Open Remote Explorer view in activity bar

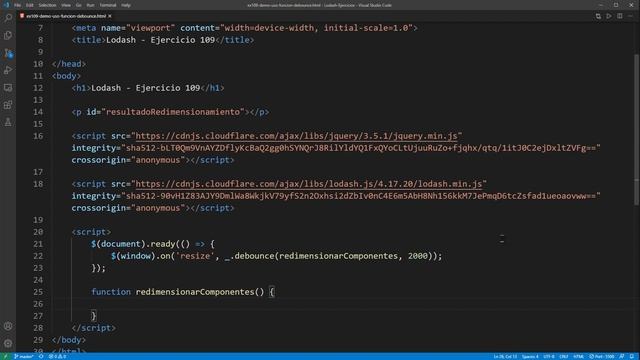8,88
